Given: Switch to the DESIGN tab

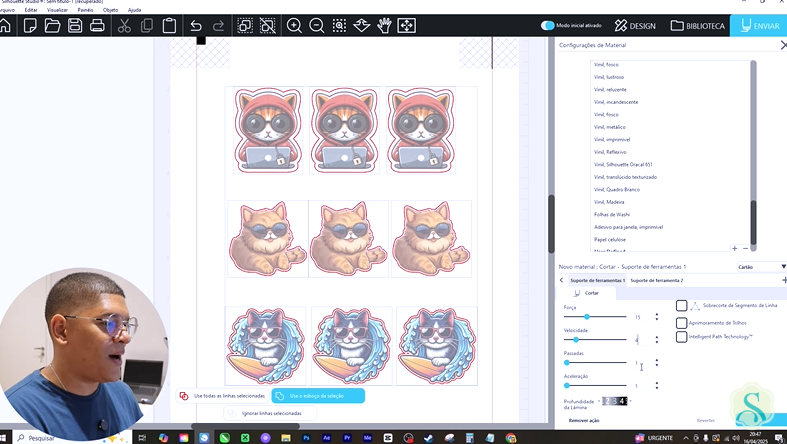Looking at the screenshot, I should tap(635, 26).
